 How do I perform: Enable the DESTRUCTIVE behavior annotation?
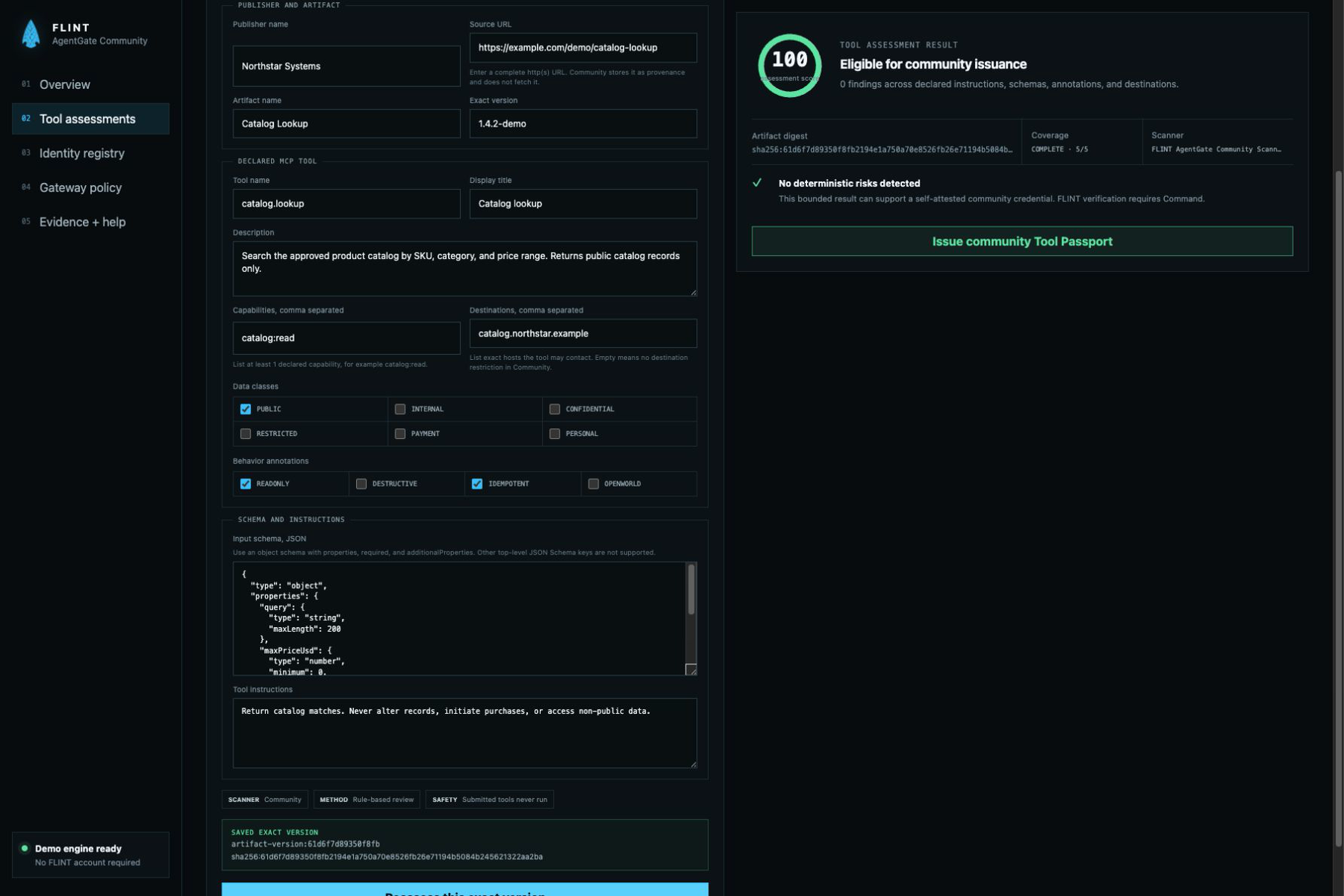coord(361,484)
